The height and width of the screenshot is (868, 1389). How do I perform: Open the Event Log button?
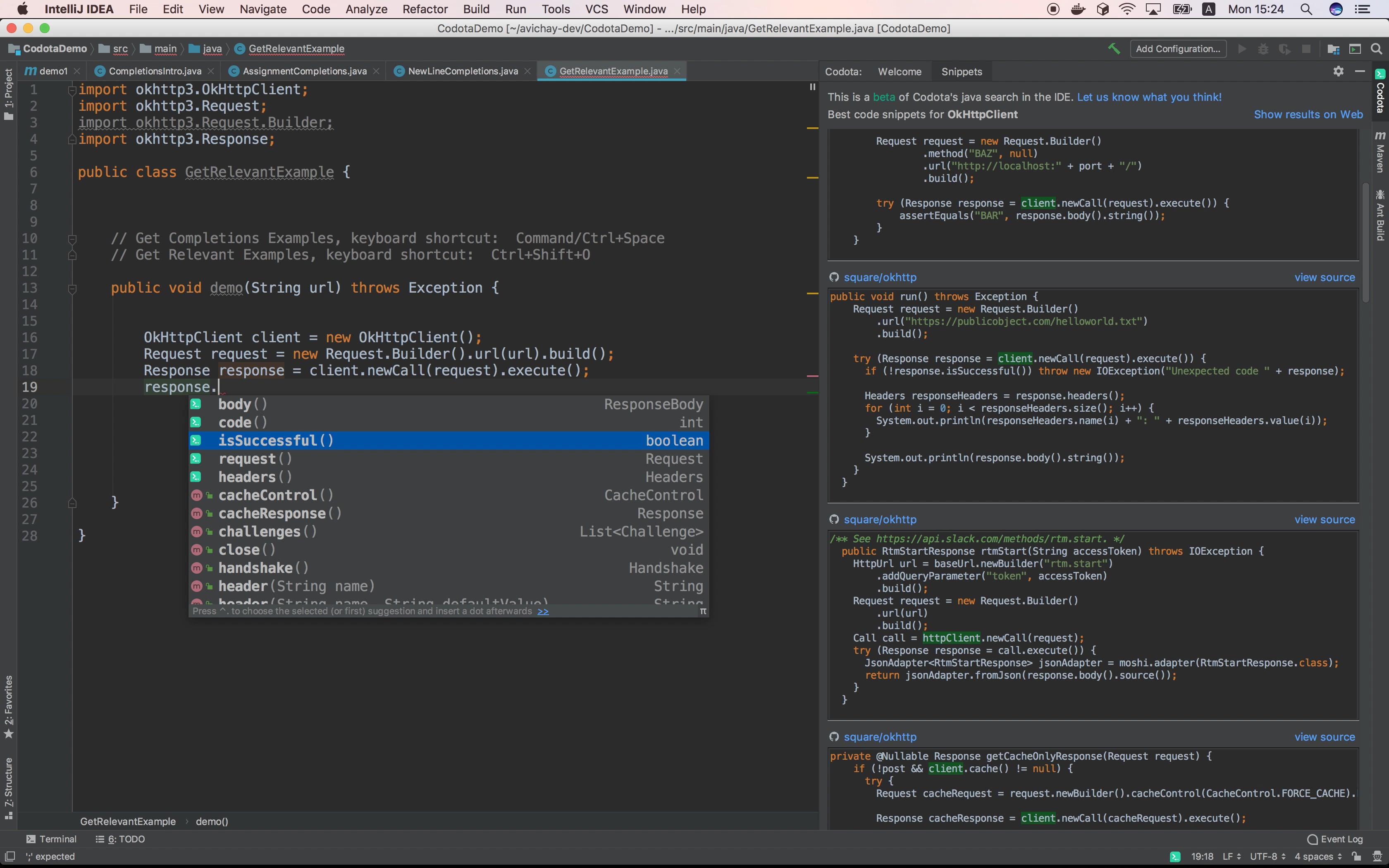pos(1334,839)
